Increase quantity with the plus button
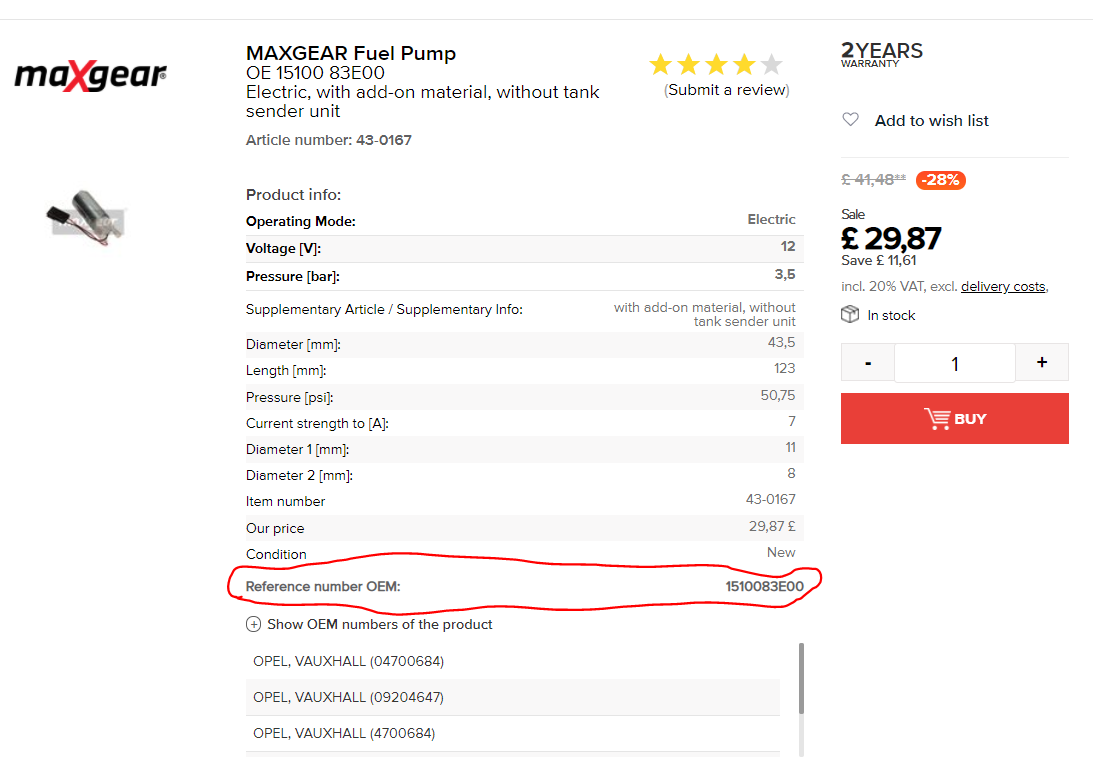 pos(1041,362)
